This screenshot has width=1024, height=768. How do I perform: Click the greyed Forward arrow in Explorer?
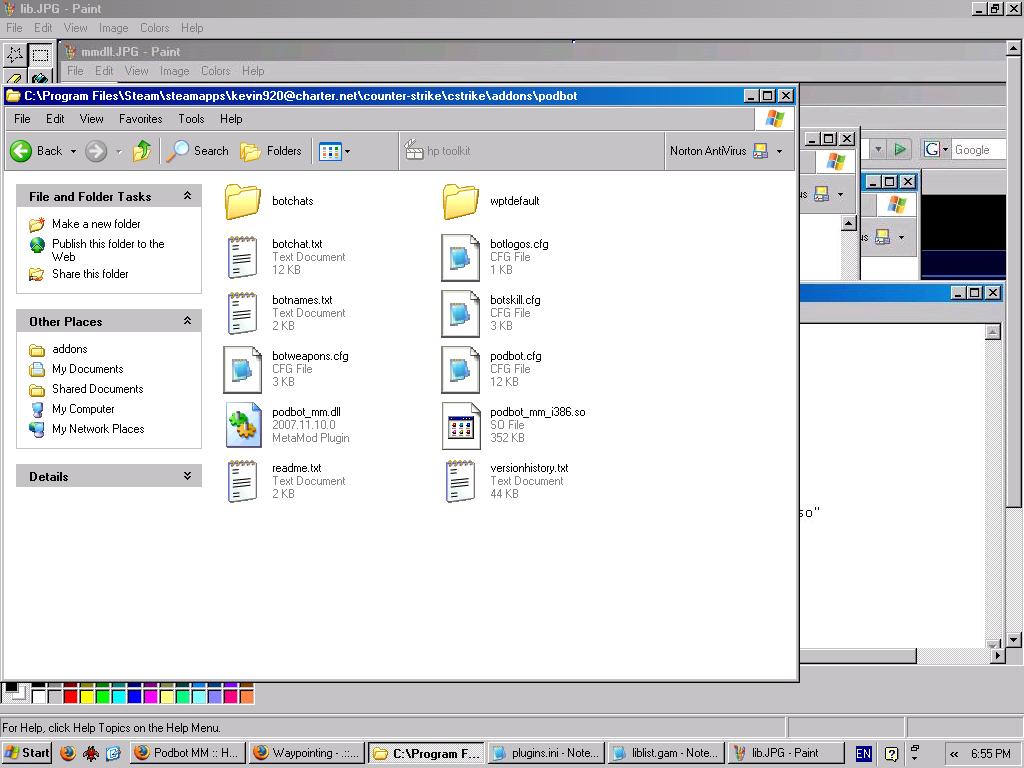(x=96, y=151)
